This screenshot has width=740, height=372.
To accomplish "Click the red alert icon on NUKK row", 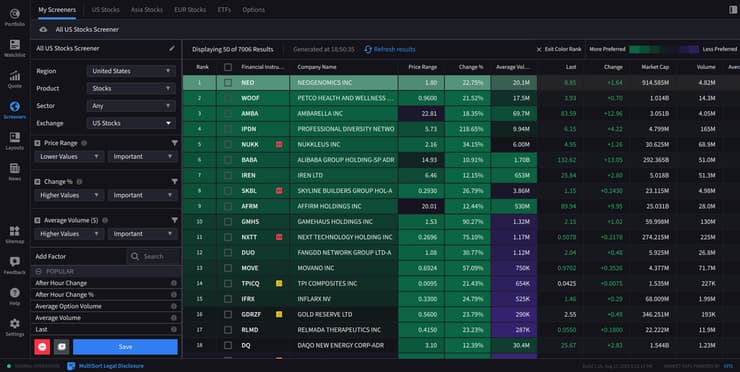I will [279, 144].
